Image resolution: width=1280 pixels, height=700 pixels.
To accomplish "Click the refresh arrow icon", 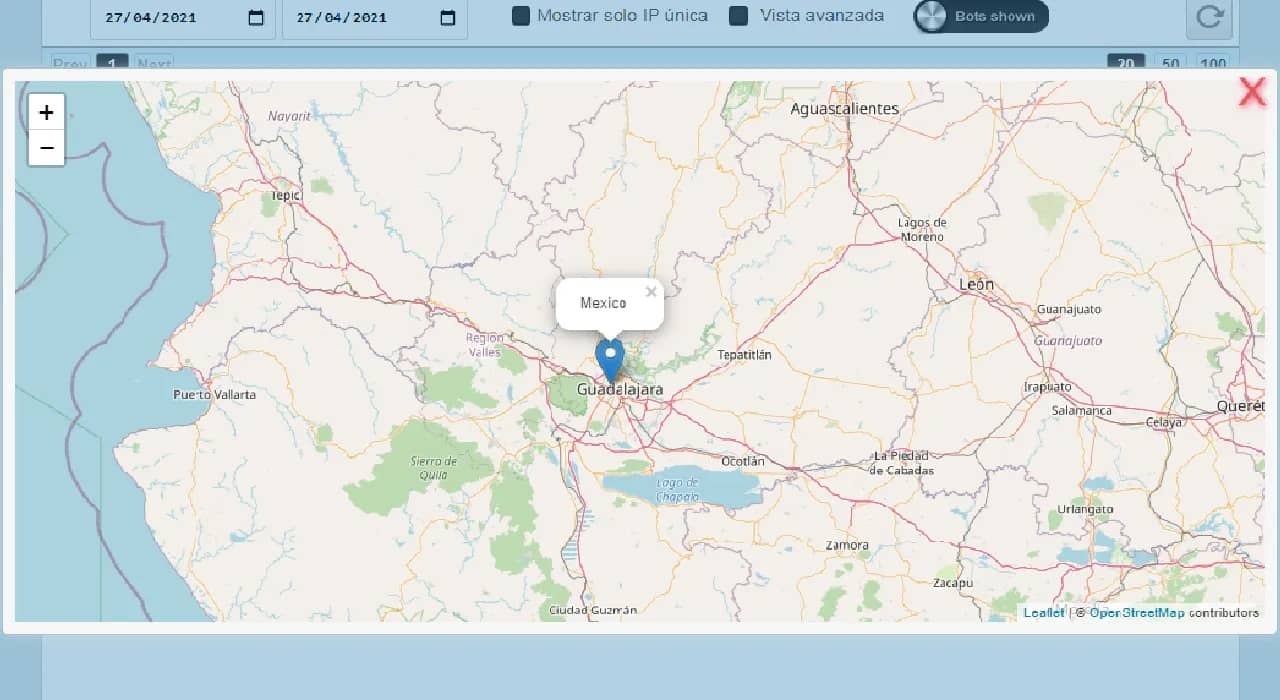I will tap(1209, 18).
